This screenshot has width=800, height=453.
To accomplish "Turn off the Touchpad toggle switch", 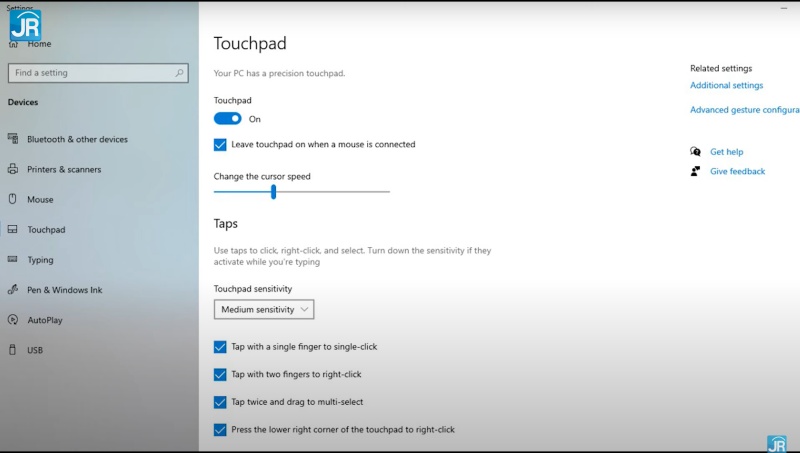I will (x=228, y=119).
